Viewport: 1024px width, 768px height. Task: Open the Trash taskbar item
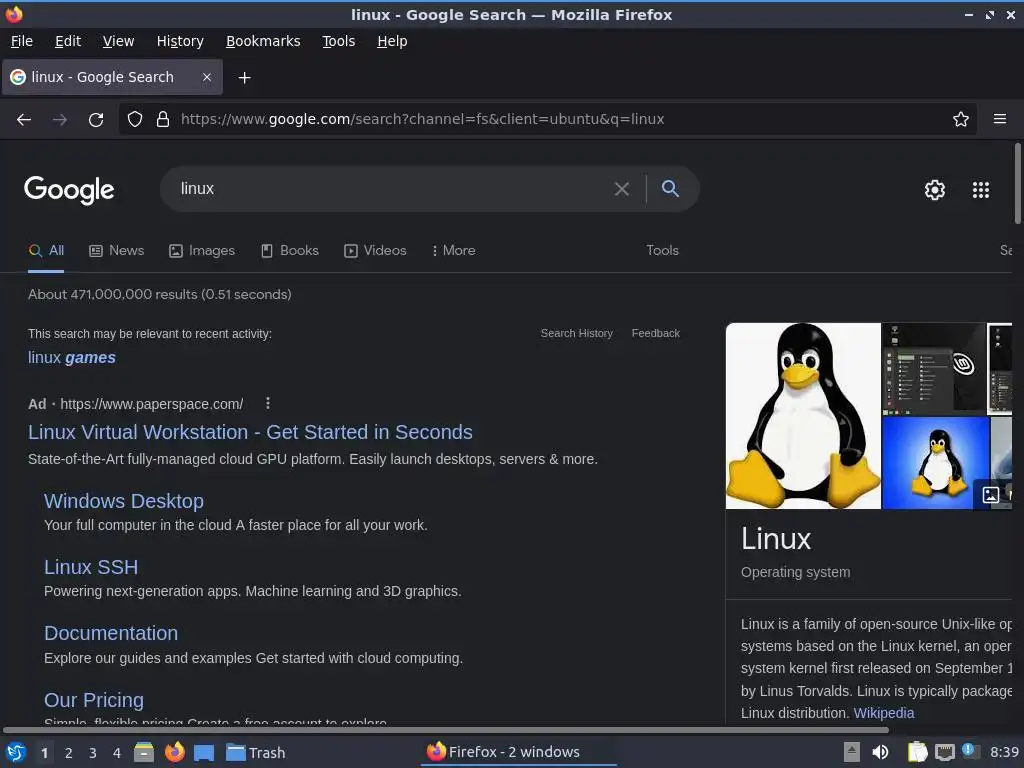[x=255, y=752]
